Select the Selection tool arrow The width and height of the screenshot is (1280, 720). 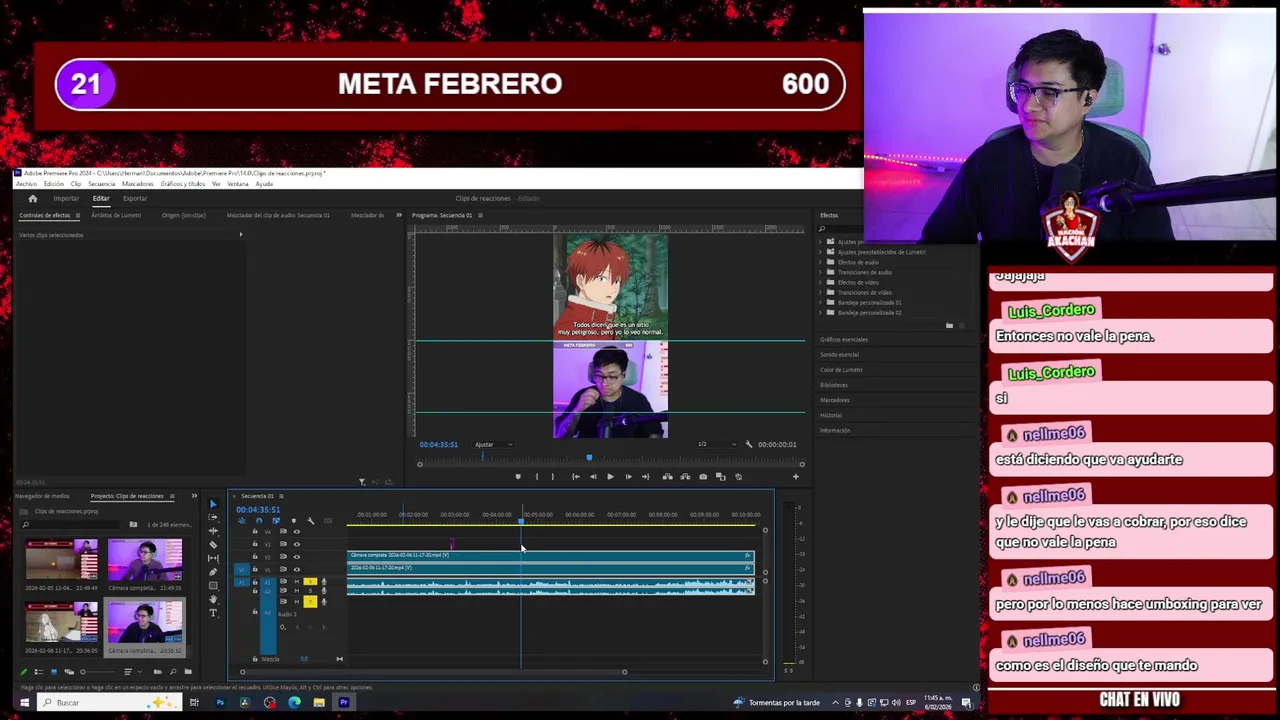tap(213, 504)
